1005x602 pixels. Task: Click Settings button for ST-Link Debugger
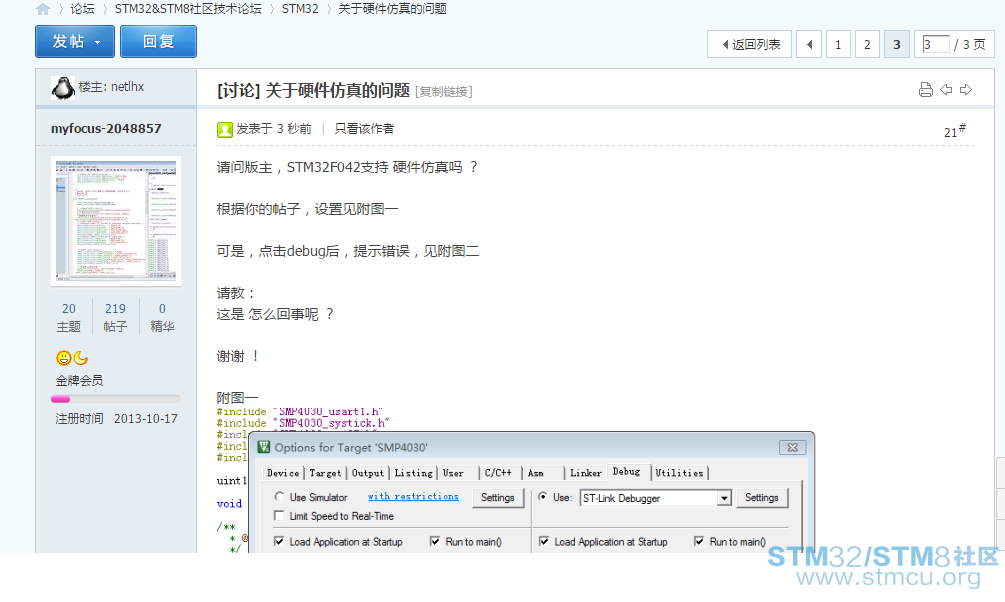point(761,497)
